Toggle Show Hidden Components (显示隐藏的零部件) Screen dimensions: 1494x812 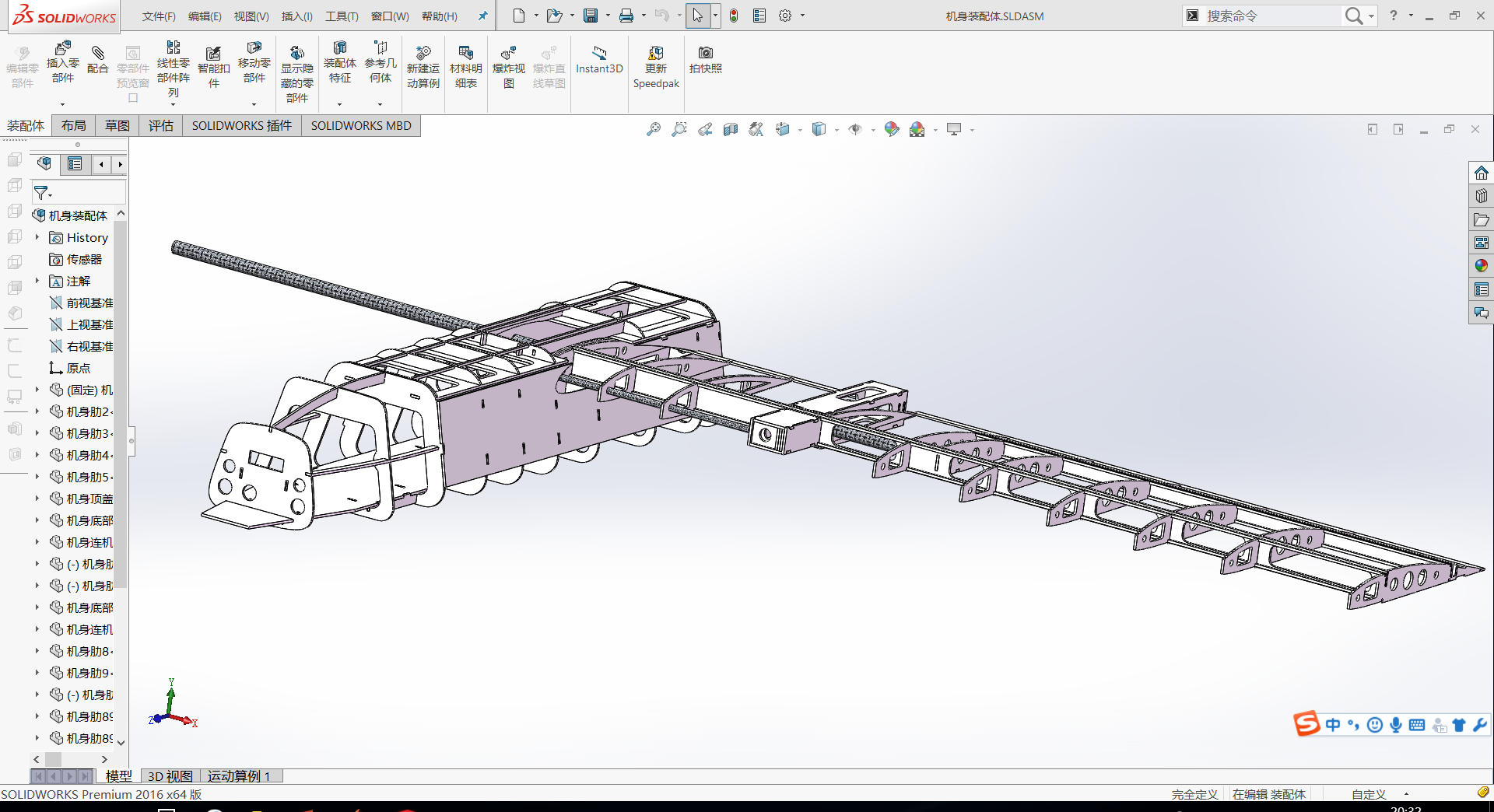[296, 70]
